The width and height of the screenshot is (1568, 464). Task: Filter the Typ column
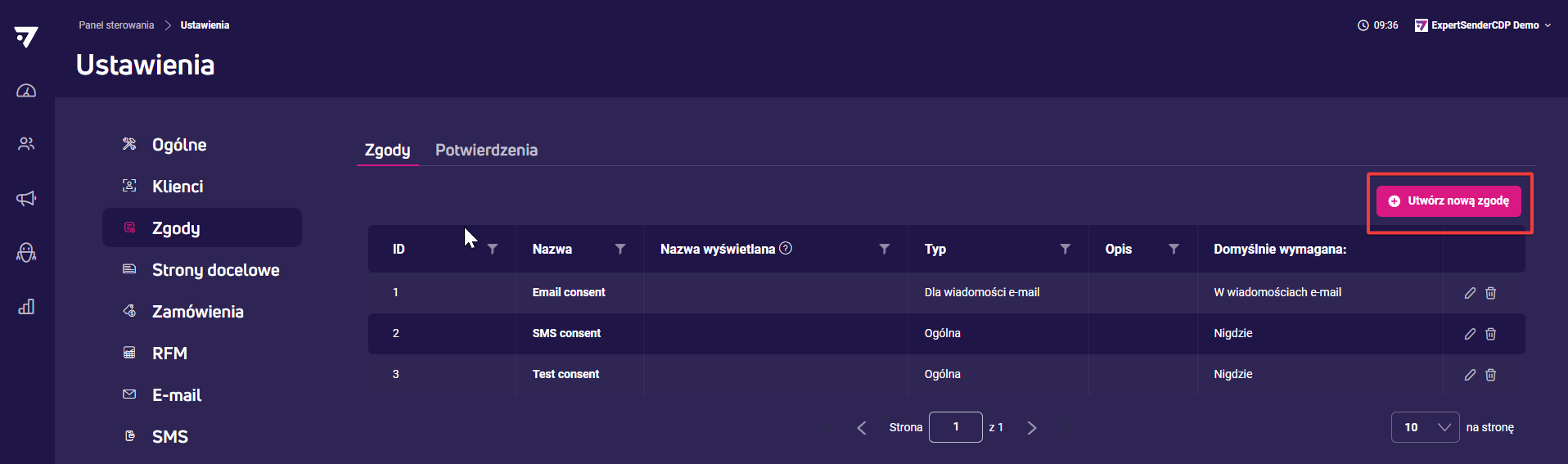pyautogui.click(x=1065, y=249)
